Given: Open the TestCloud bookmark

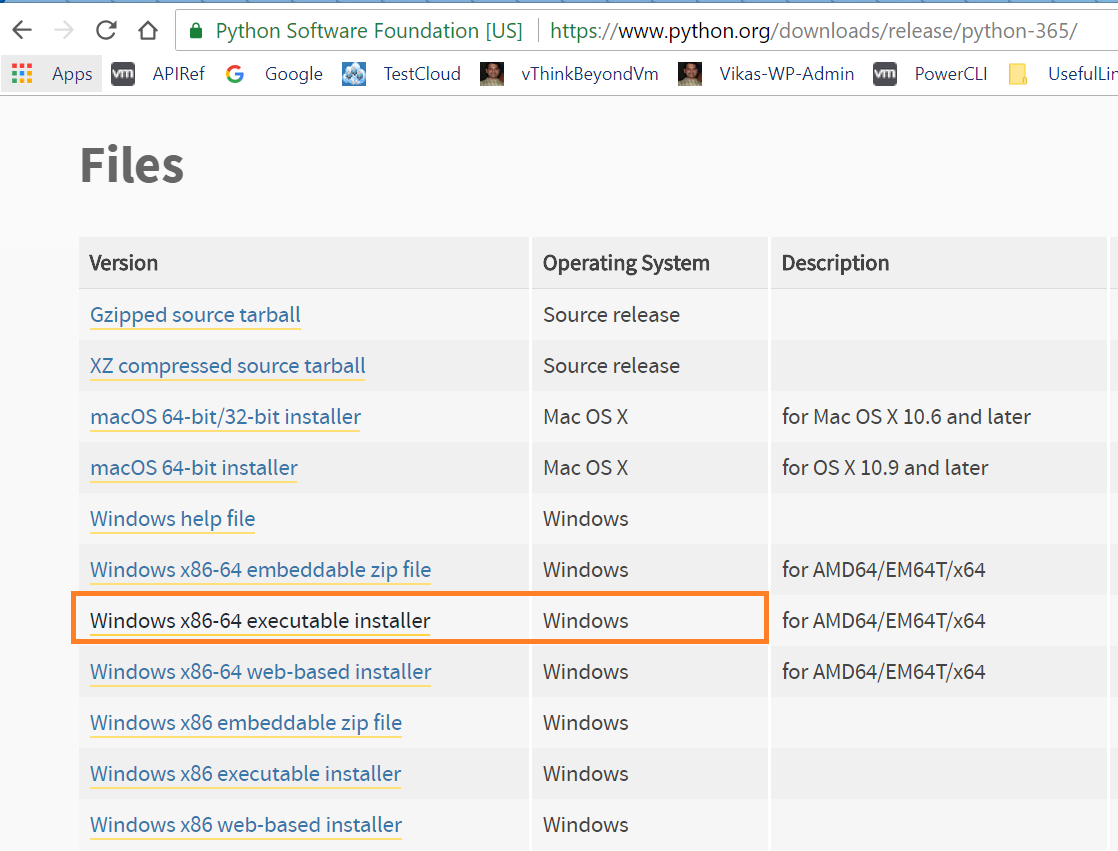Looking at the screenshot, I should point(422,73).
